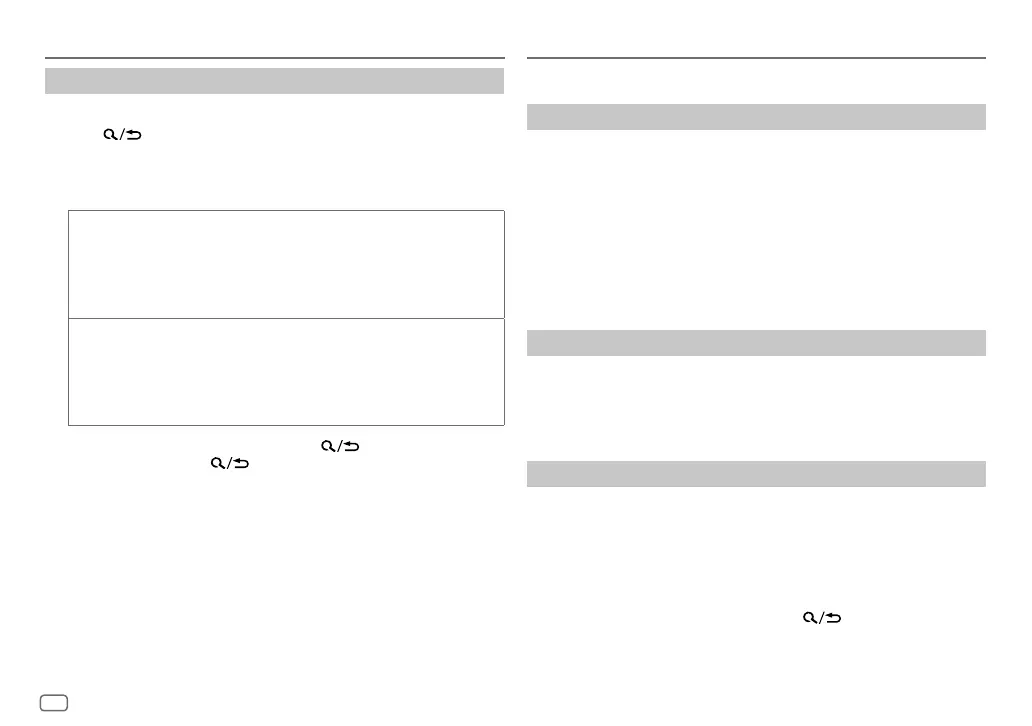Click the magnifier in the upper search/return icon below the table
The image size is (1032, 726).
328,446
